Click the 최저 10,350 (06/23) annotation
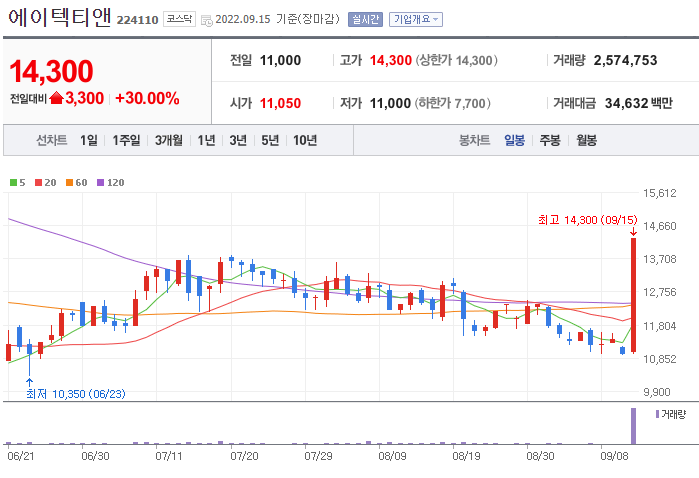Image resolution: width=699 pixels, height=478 pixels. point(76,394)
